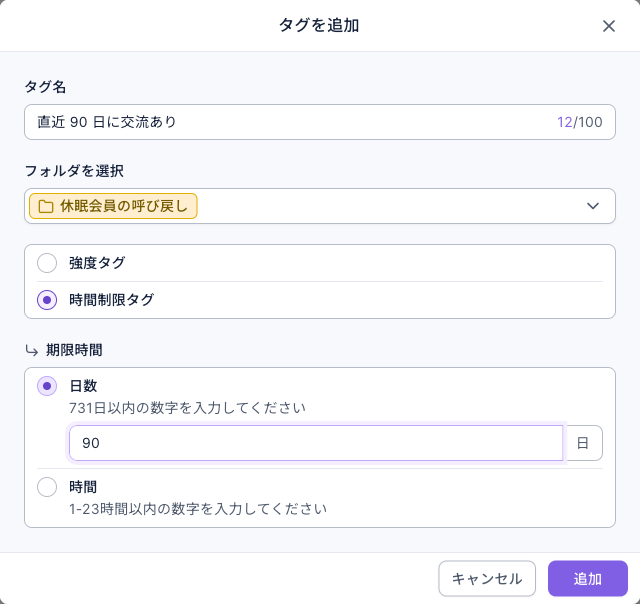
Task: Click the 1-23時間以内の数字を入力してください hint
Action: point(198,509)
